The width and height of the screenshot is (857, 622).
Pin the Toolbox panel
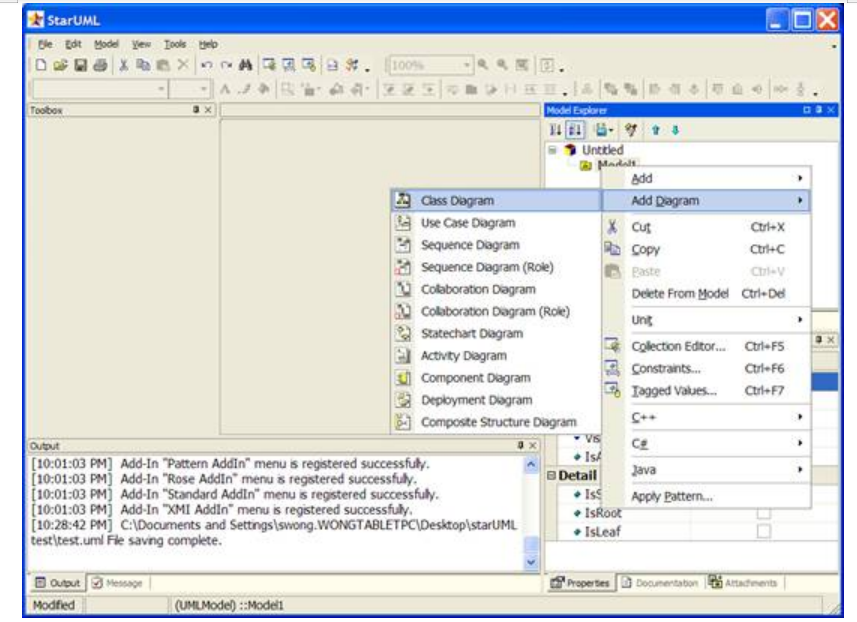pyautogui.click(x=196, y=110)
